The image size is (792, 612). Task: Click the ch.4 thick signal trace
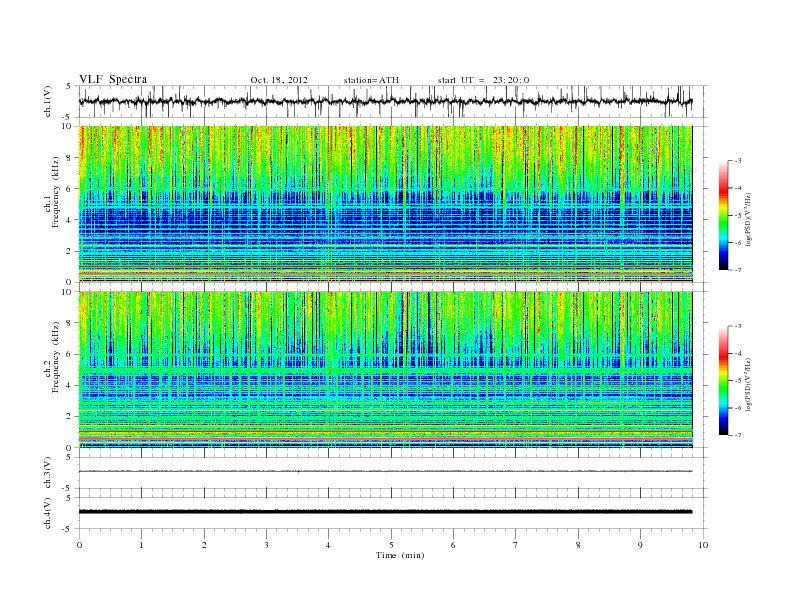pos(386,512)
